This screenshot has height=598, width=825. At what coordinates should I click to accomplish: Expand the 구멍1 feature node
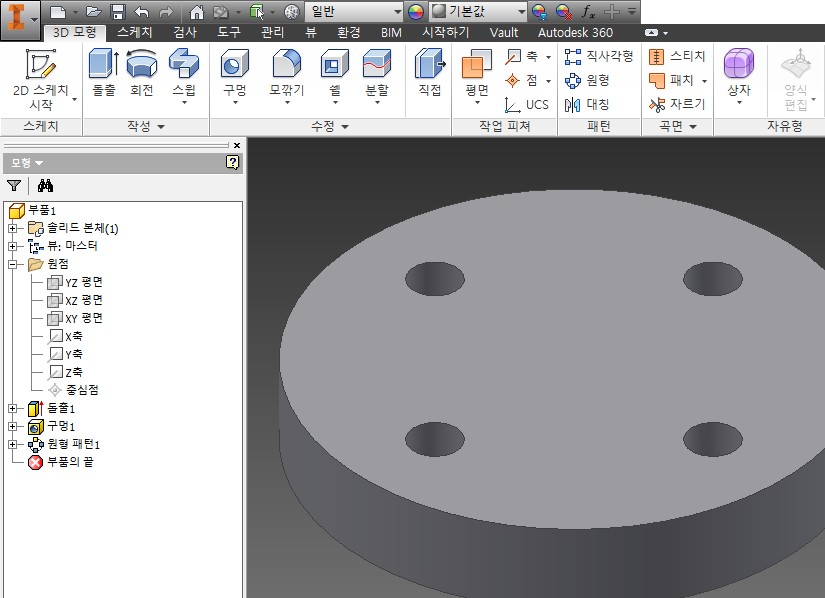(13, 426)
